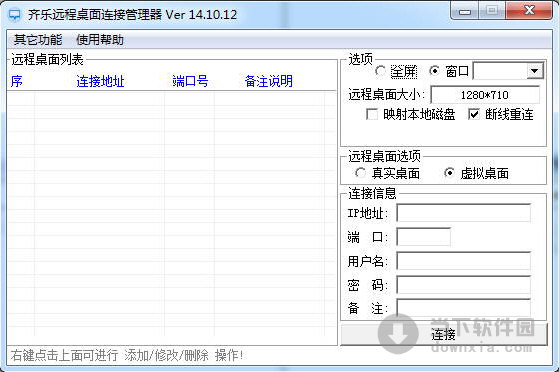Click the 远程桌面大小 field showing 1280*710

[x=485, y=95]
